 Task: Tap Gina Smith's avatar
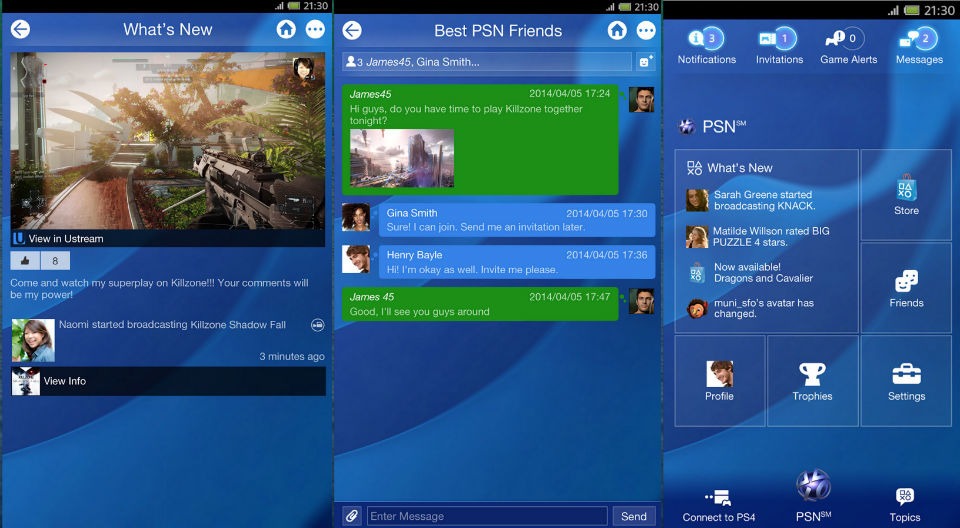coord(356,217)
